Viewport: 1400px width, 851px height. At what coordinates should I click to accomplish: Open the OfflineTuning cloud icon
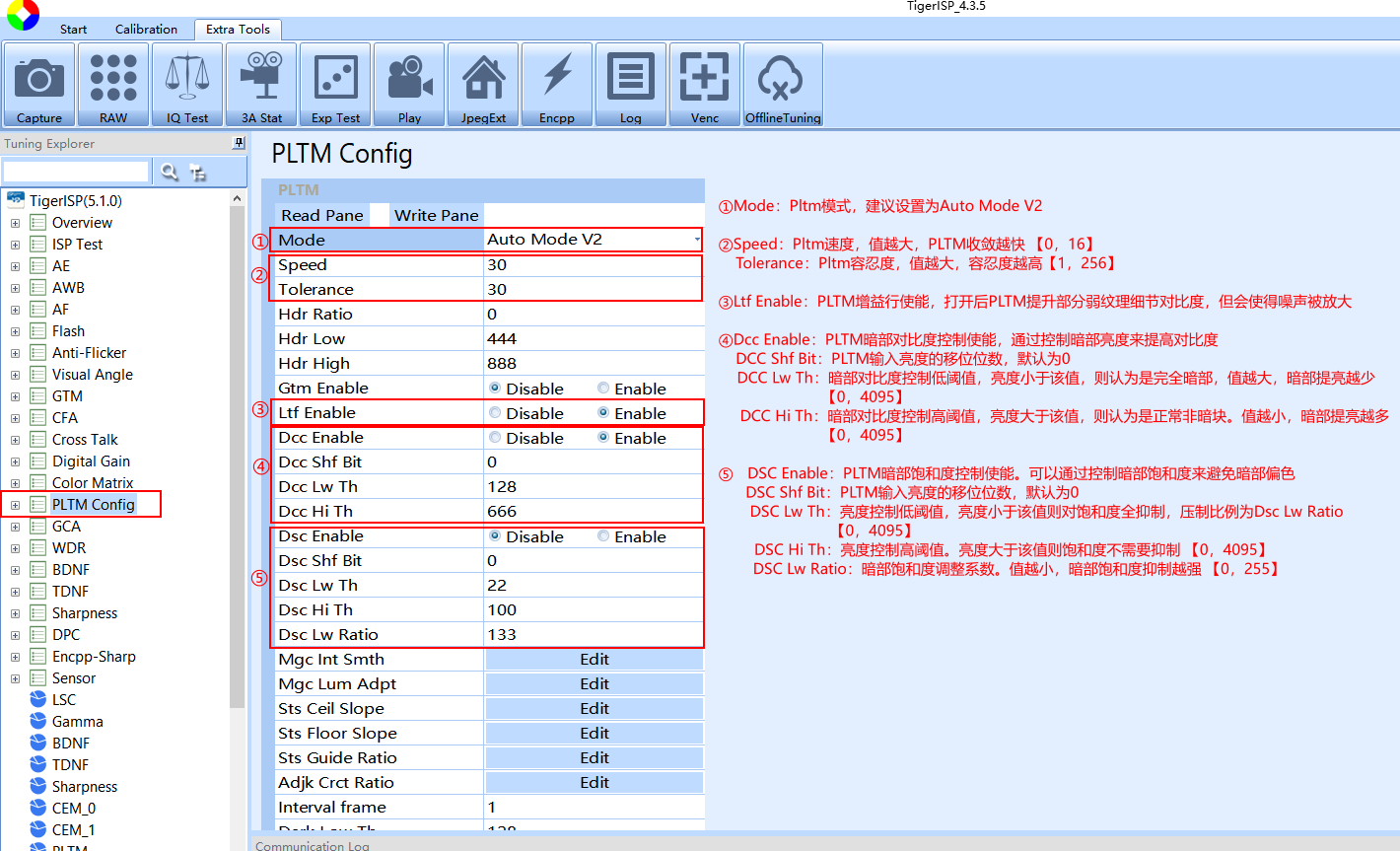tap(783, 85)
